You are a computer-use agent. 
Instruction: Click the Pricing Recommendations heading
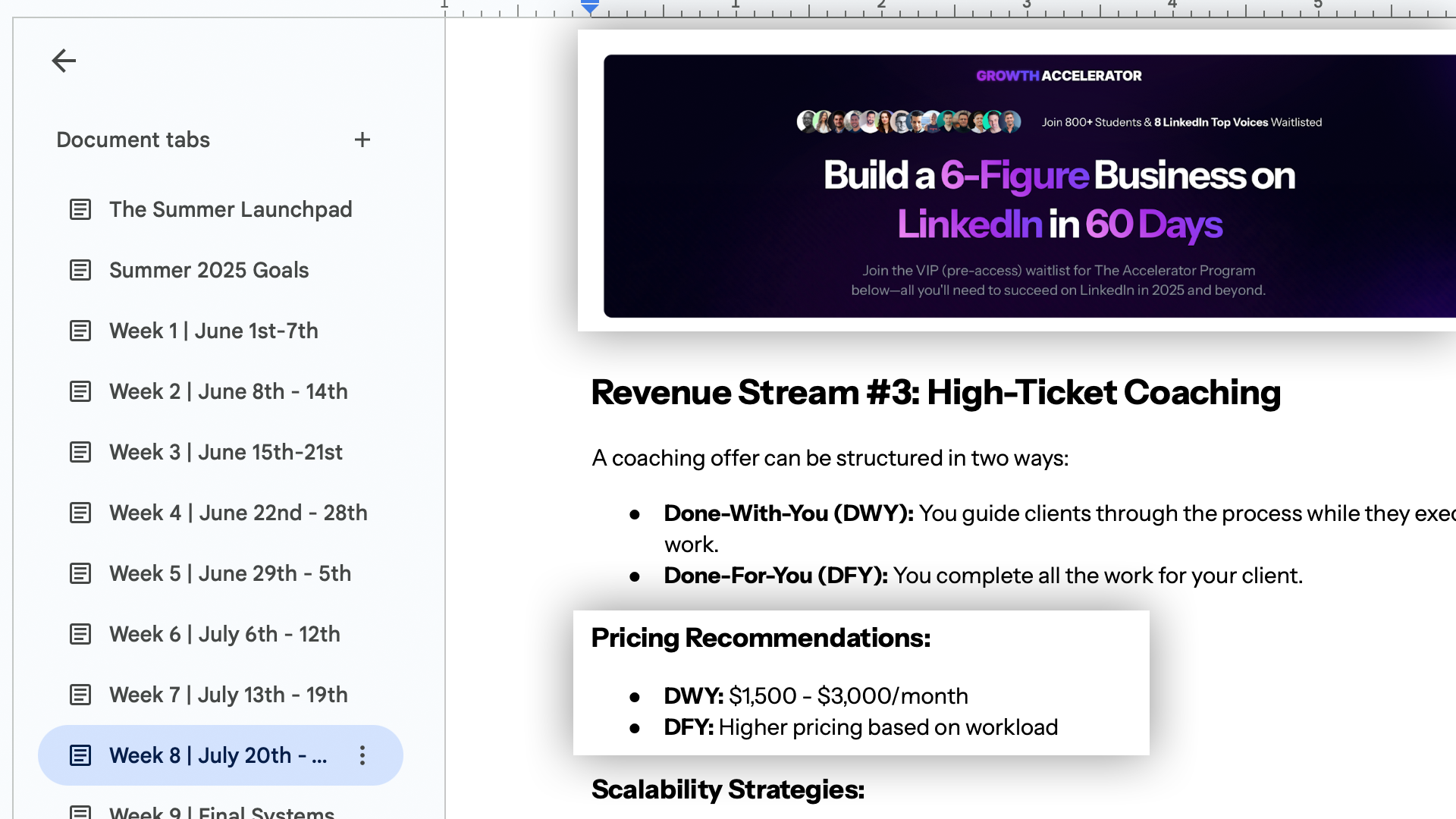point(761,638)
